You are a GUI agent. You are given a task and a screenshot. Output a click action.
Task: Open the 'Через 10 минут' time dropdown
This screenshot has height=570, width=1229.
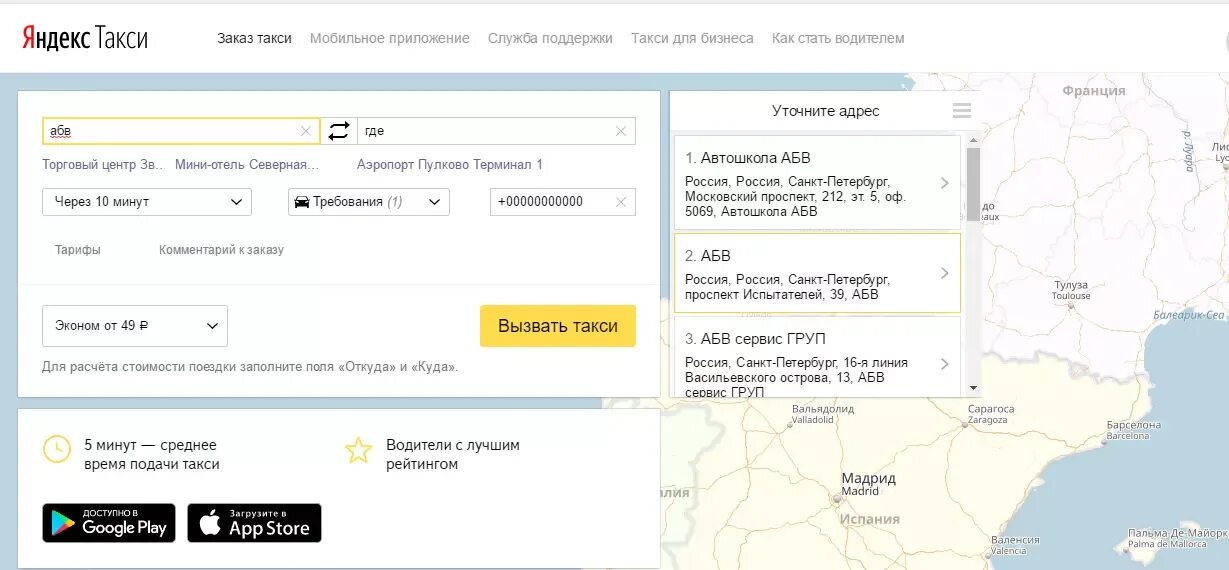coord(147,202)
